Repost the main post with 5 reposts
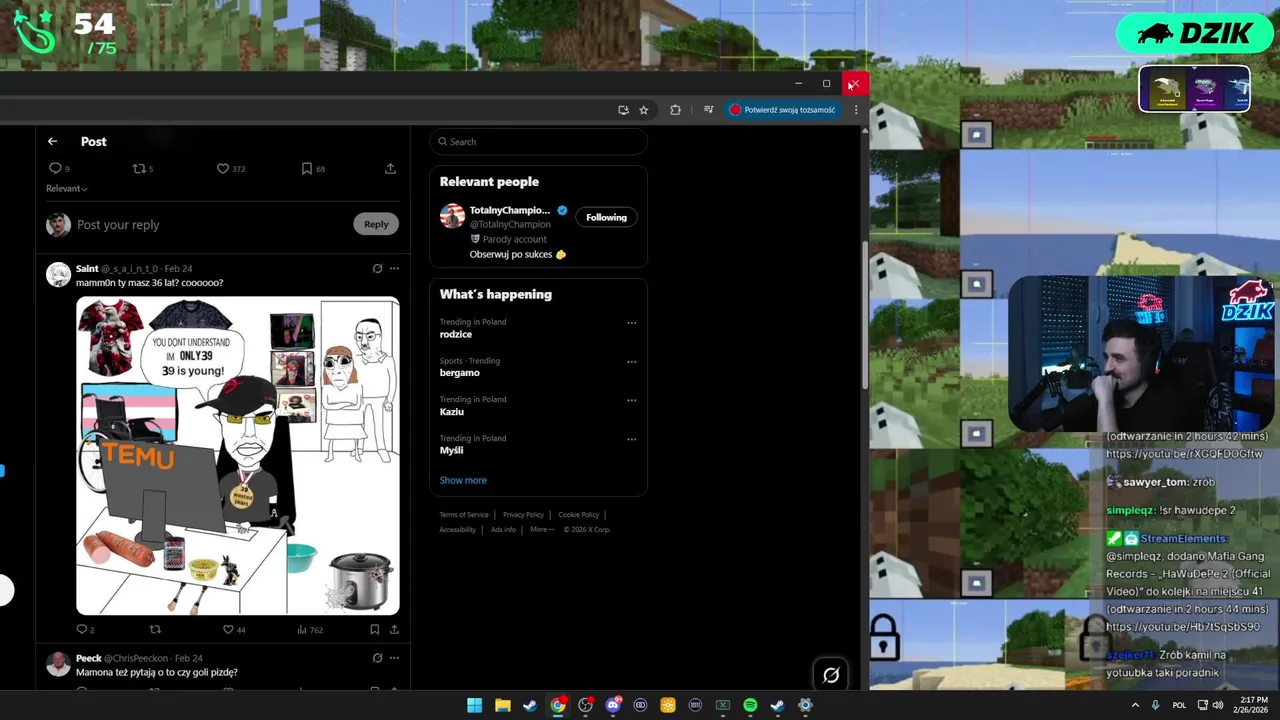 click(139, 169)
